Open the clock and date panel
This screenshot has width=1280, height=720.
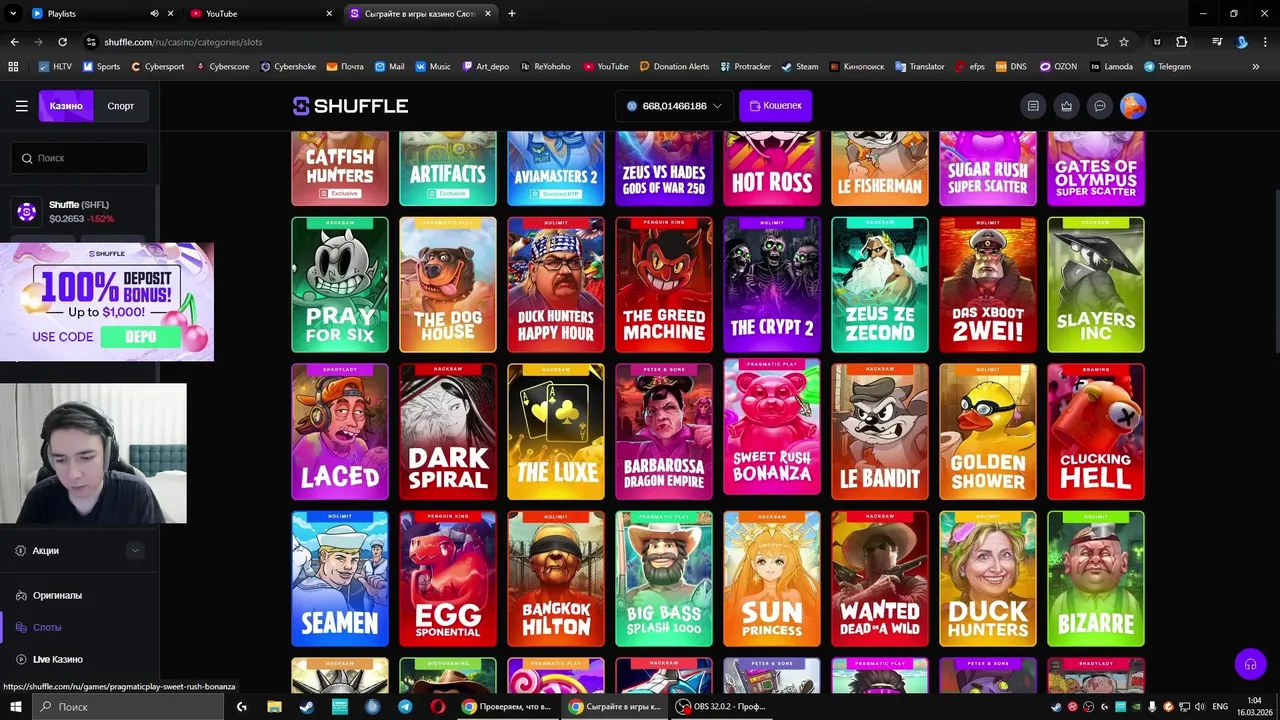pos(1253,706)
